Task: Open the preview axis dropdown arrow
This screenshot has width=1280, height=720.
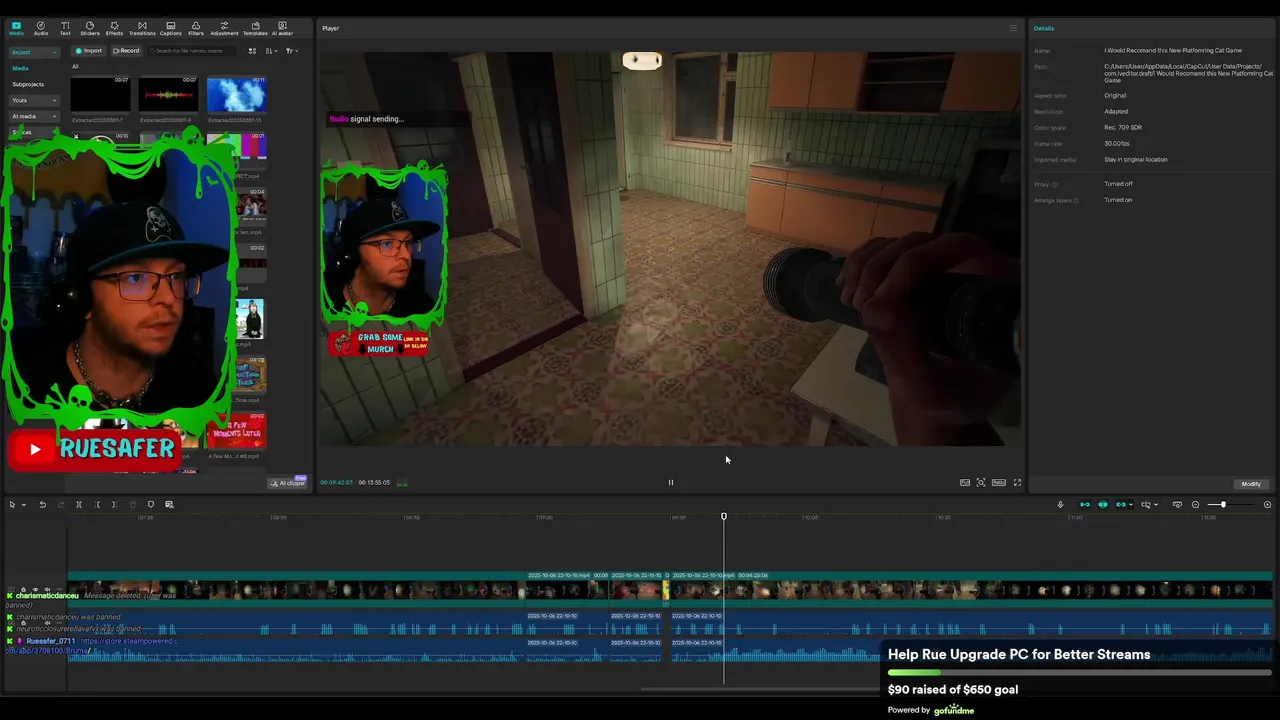Action: point(1156,505)
